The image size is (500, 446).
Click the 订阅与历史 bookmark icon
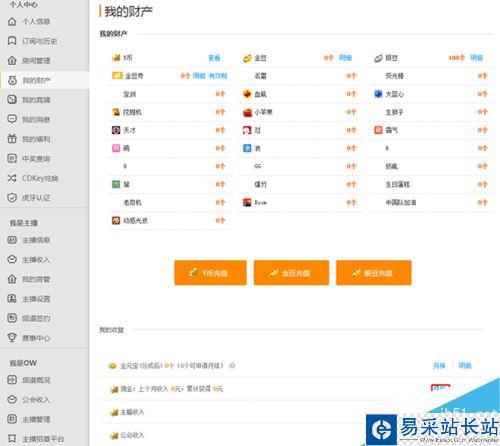point(12,41)
